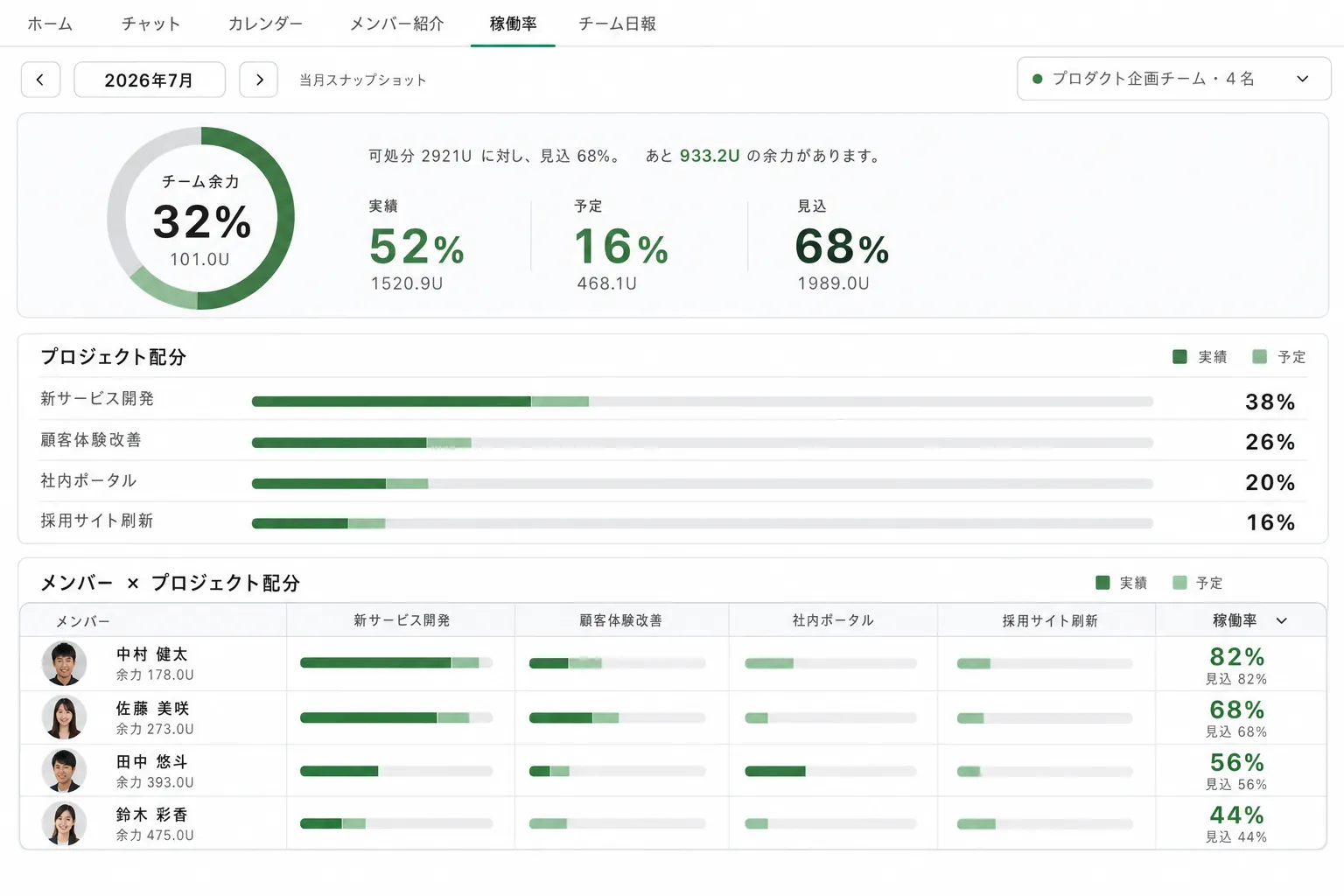This screenshot has height=896, width=1344.
Task: Toggle 実績 legend swatch in プロジェクト配分
Action: [1179, 357]
